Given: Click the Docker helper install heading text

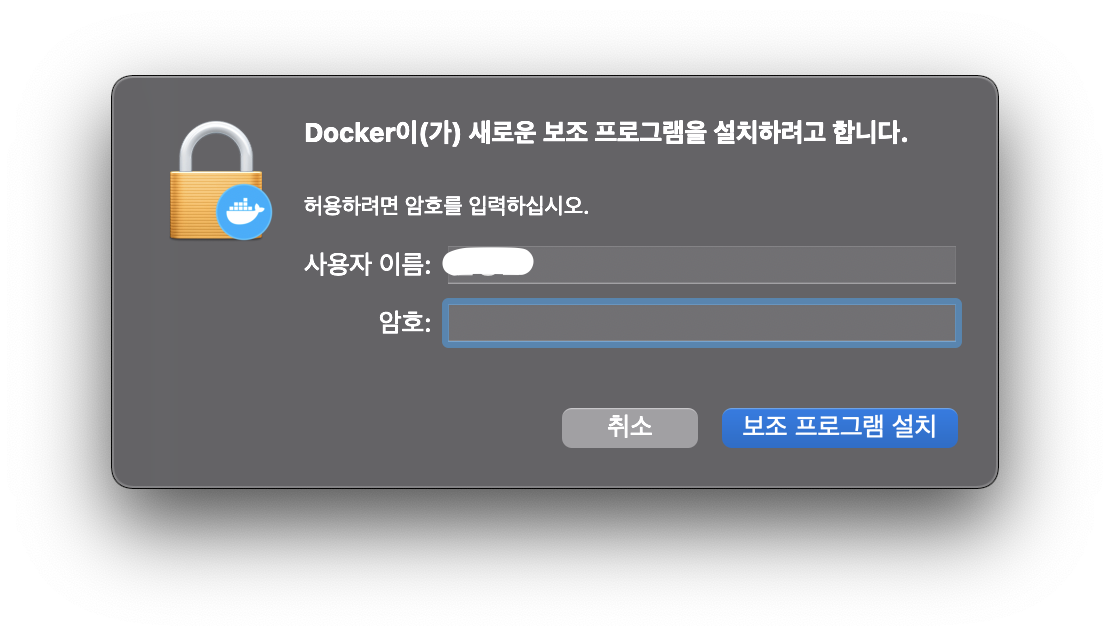Looking at the screenshot, I should [606, 132].
